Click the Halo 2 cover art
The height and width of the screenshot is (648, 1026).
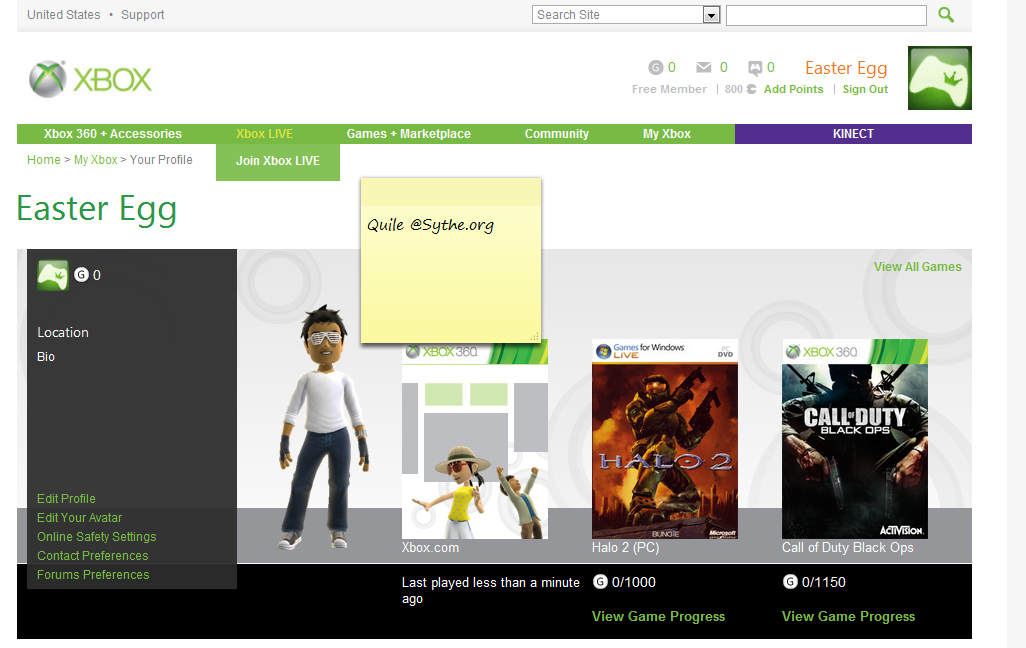click(x=665, y=439)
